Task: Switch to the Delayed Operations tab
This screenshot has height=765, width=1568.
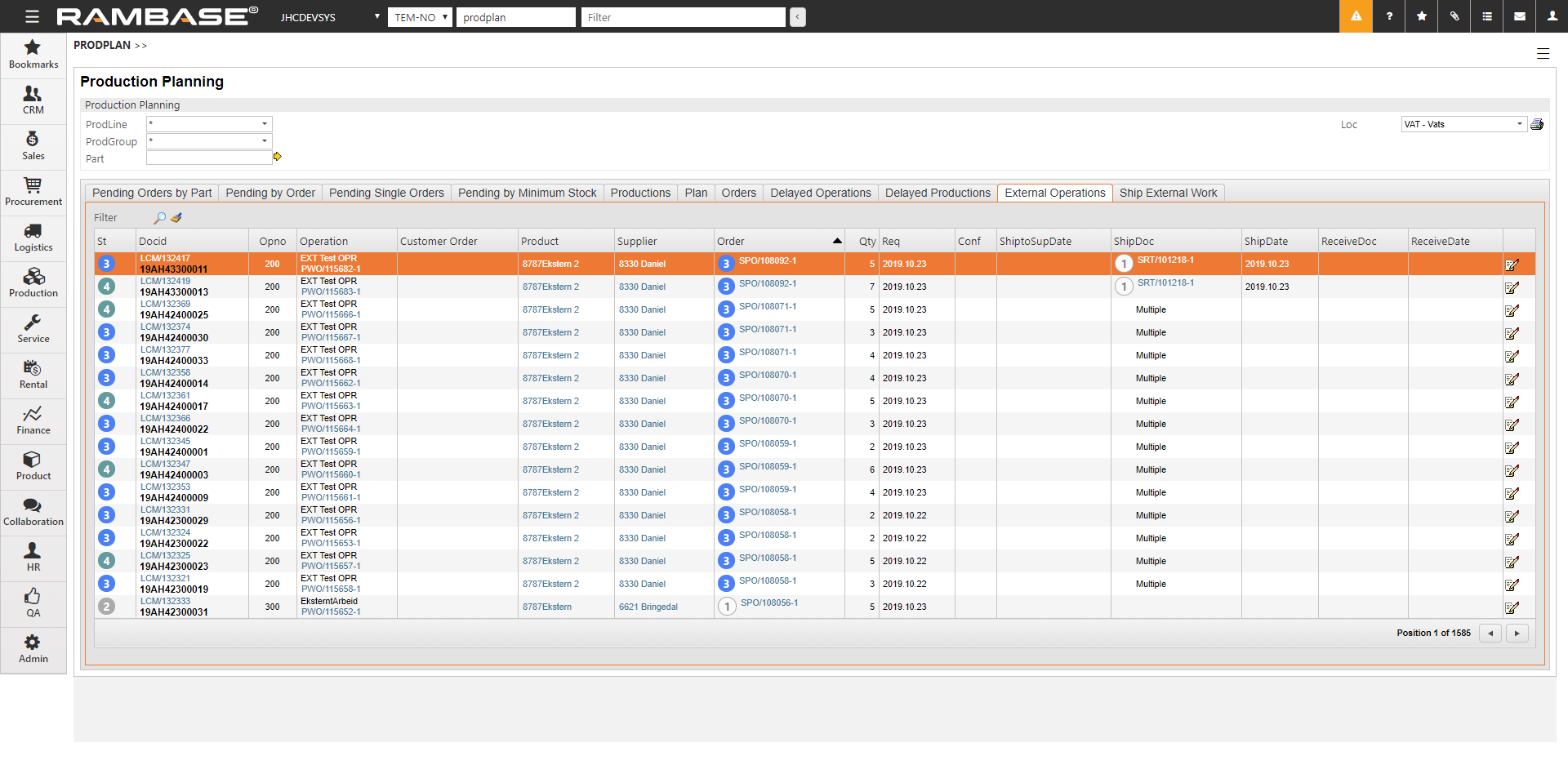Action: tap(820, 193)
